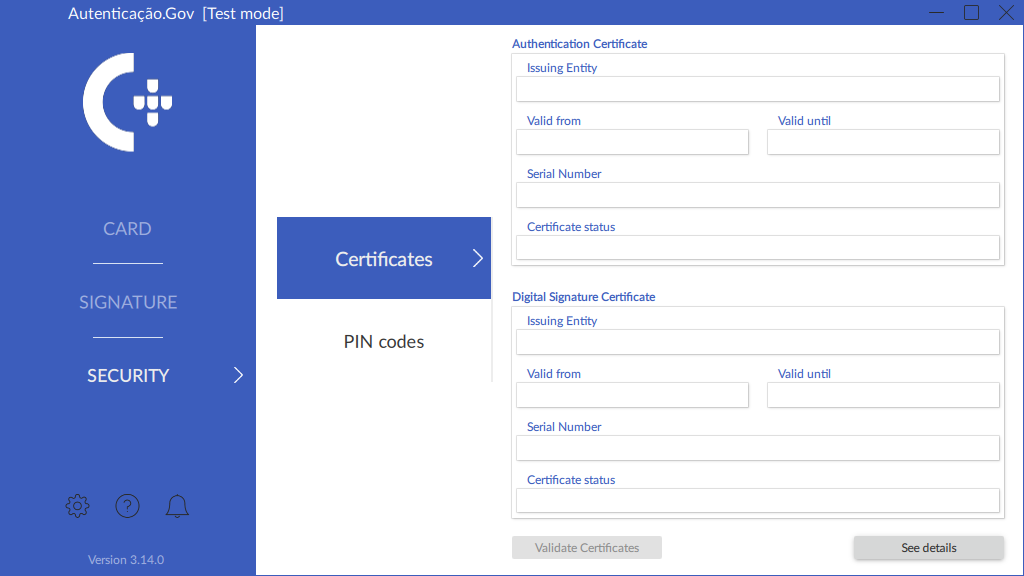Click Authentication Certificate Serial Number field
1024x576 pixels.
tap(757, 195)
